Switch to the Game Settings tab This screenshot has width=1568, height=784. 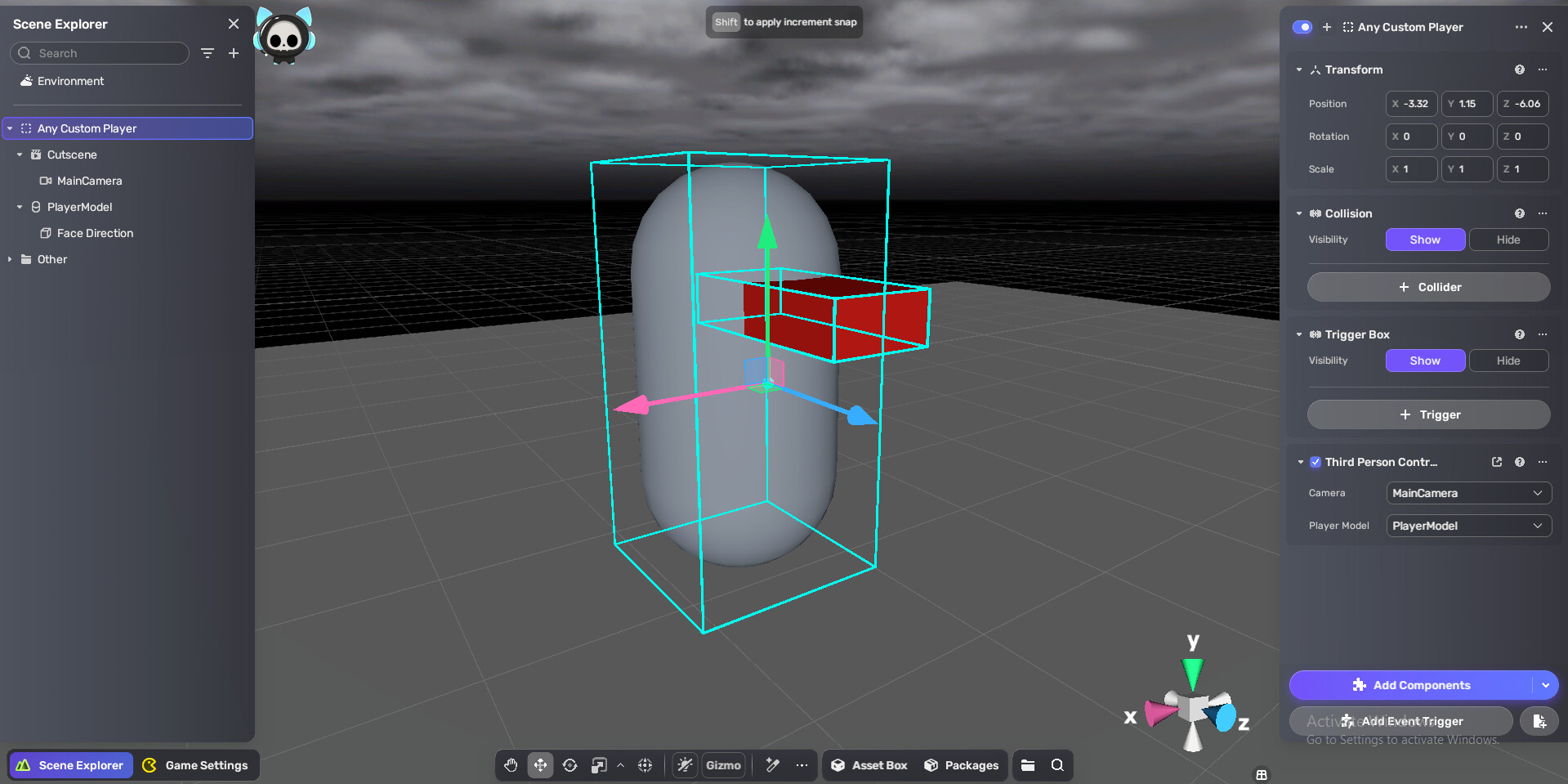tap(196, 765)
